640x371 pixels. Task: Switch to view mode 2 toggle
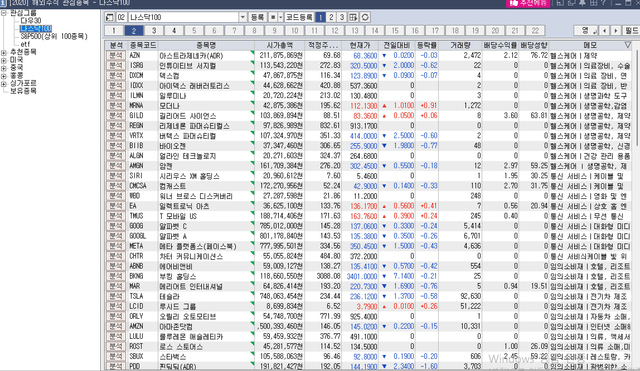[331, 17]
